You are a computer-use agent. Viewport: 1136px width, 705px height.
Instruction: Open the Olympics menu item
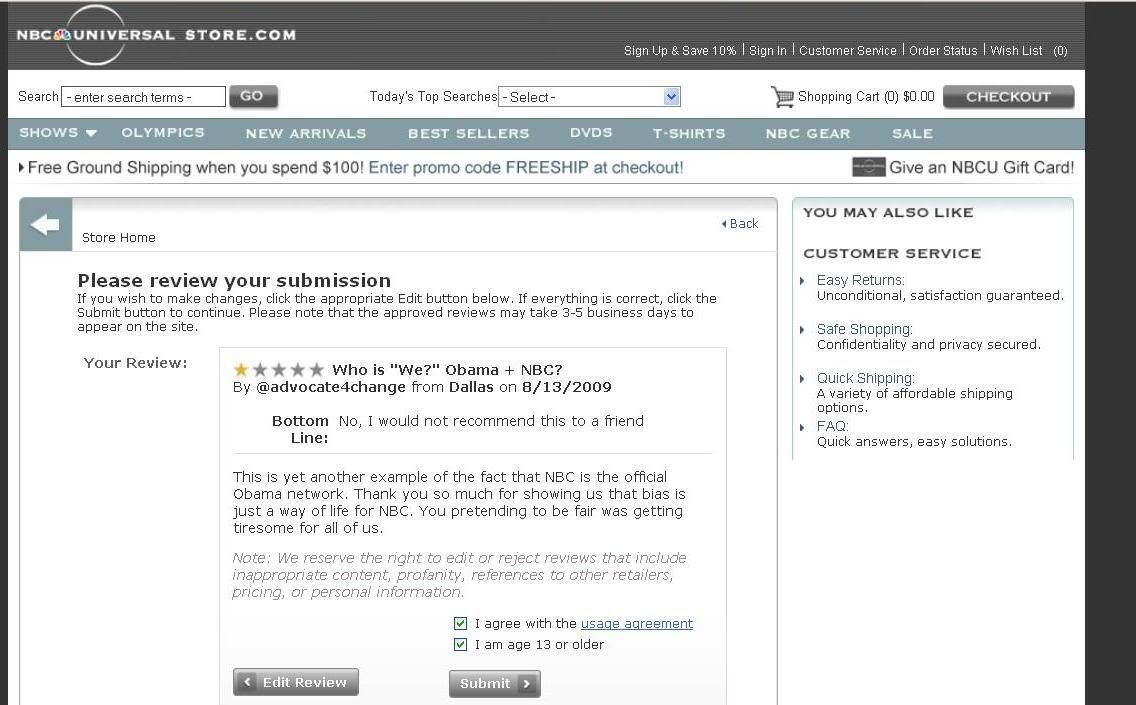pyautogui.click(x=163, y=133)
